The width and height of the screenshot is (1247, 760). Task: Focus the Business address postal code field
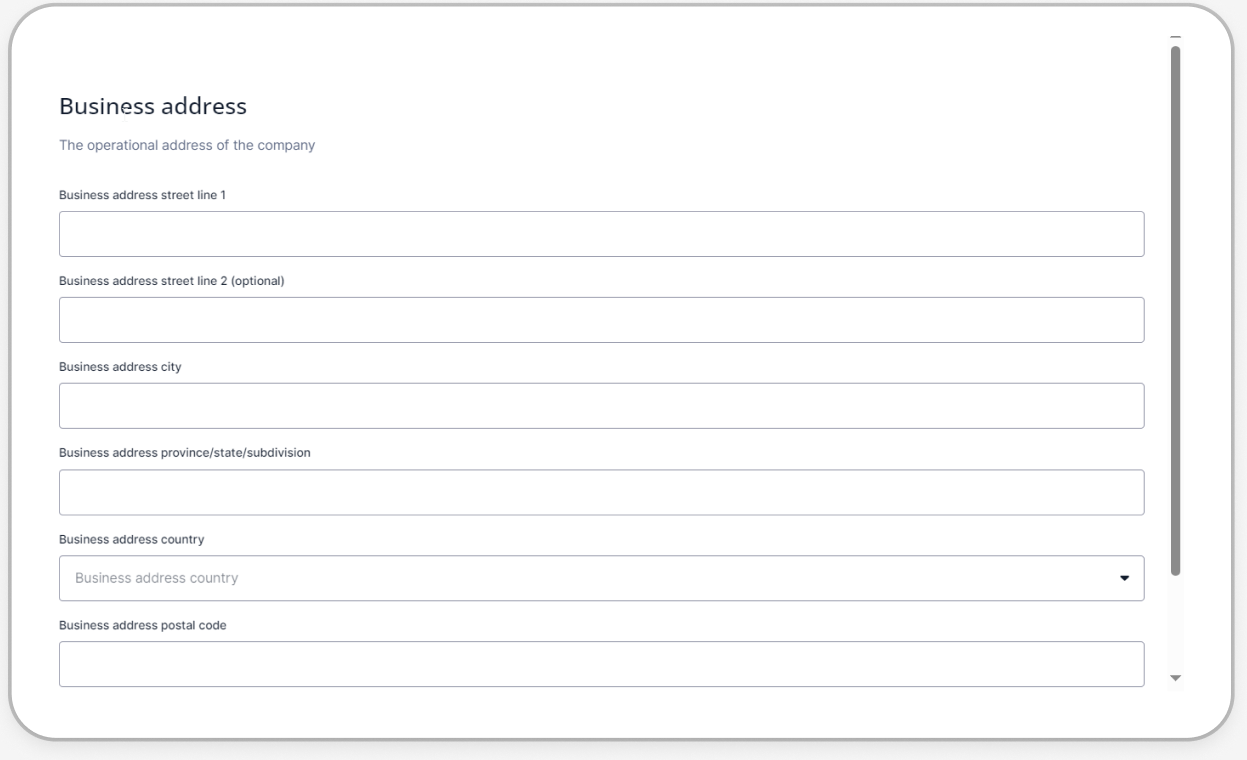(601, 664)
